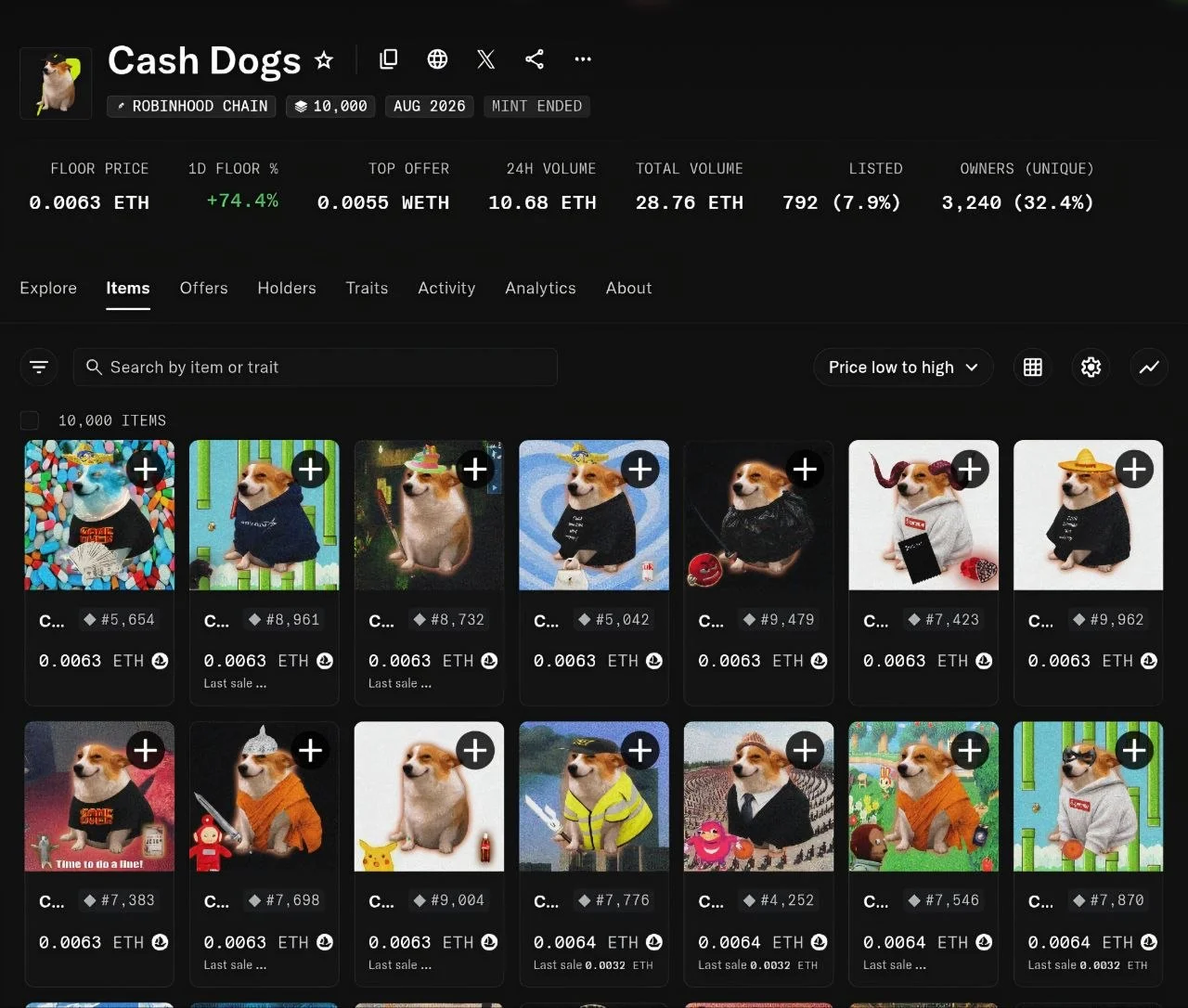Add item #5,042 to cart with plus button
This screenshot has height=1008, width=1188.
pos(639,469)
